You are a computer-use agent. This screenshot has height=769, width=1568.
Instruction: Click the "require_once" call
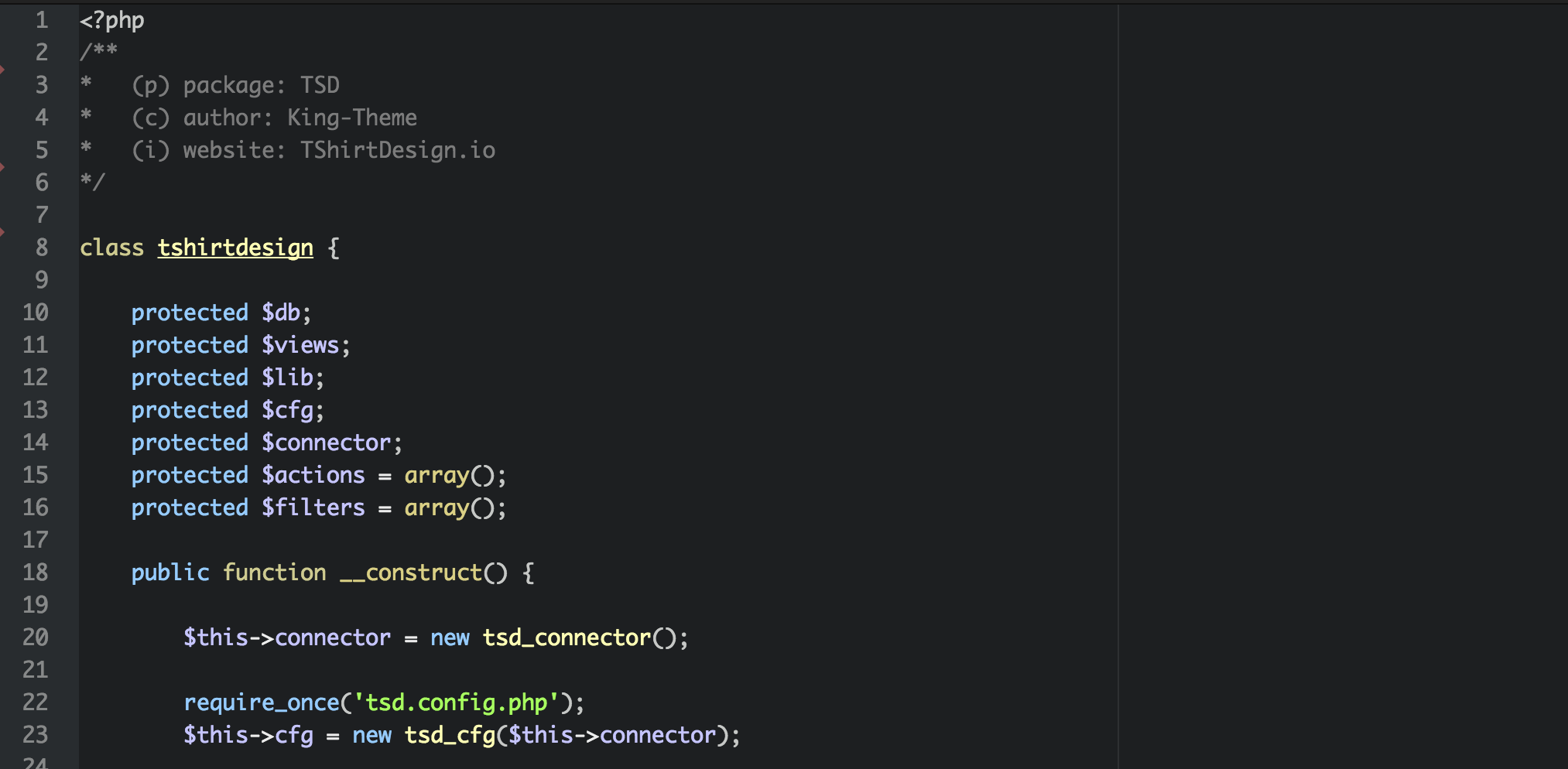pos(262,702)
